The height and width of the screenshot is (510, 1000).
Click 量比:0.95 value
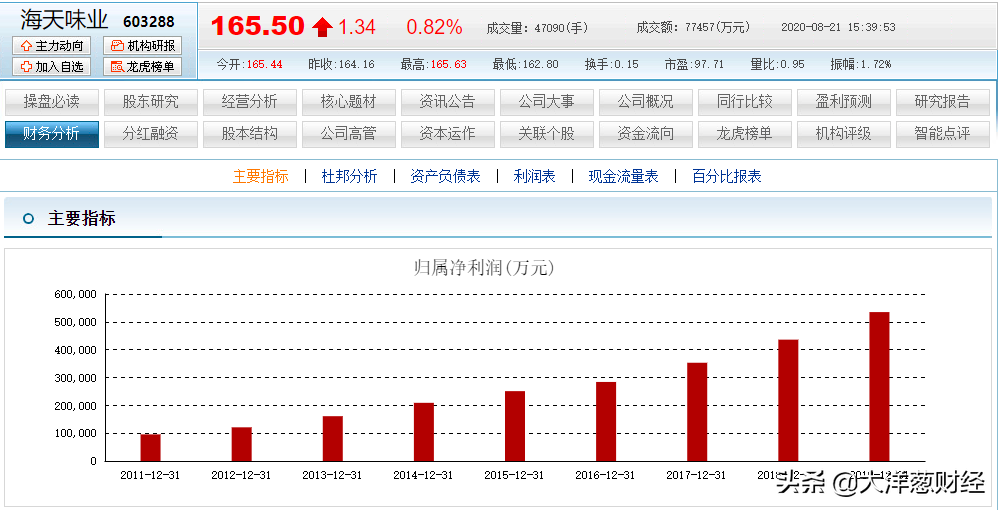pos(777,64)
